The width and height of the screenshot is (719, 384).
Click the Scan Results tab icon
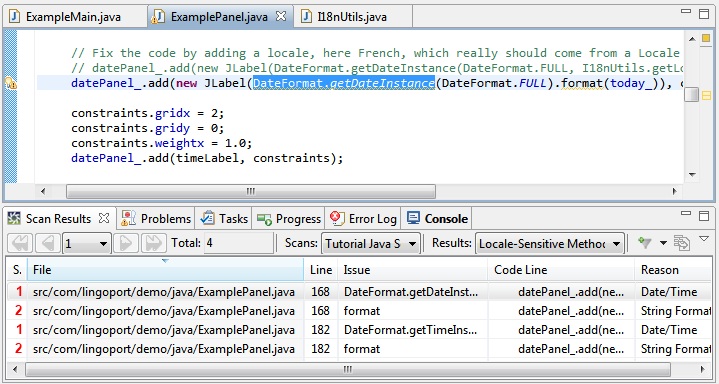click(x=14, y=219)
